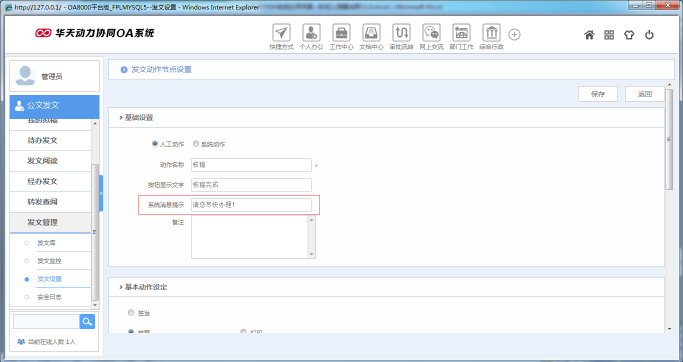
Task: Click the main page vertical scrollbar thumb
Action: pyautogui.click(x=669, y=139)
